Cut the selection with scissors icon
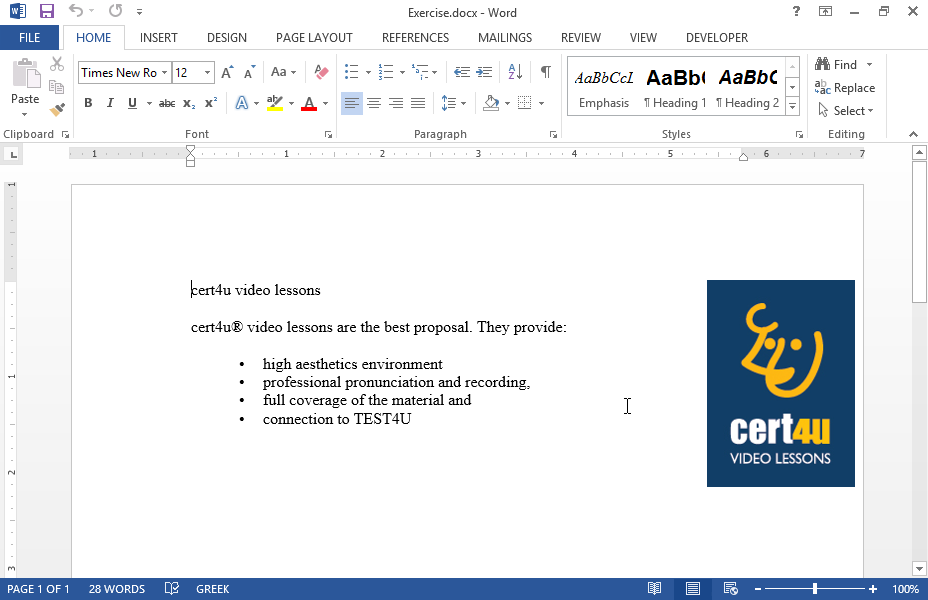 click(57, 64)
